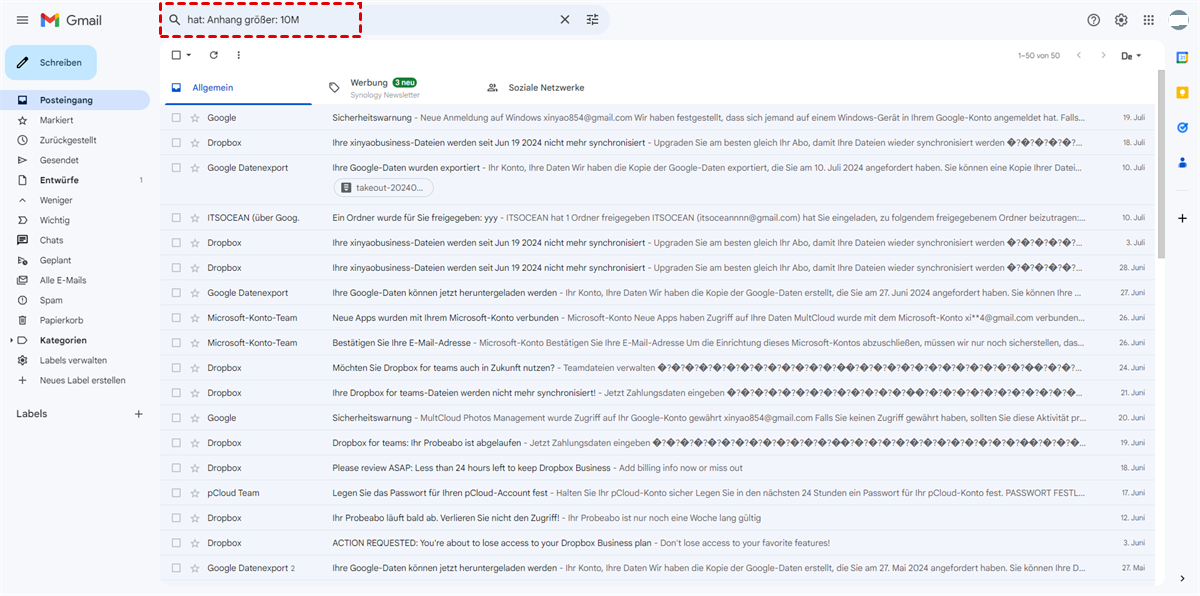1200x596 pixels.
Task: Switch to the Allgemein tab
Action: [236, 88]
